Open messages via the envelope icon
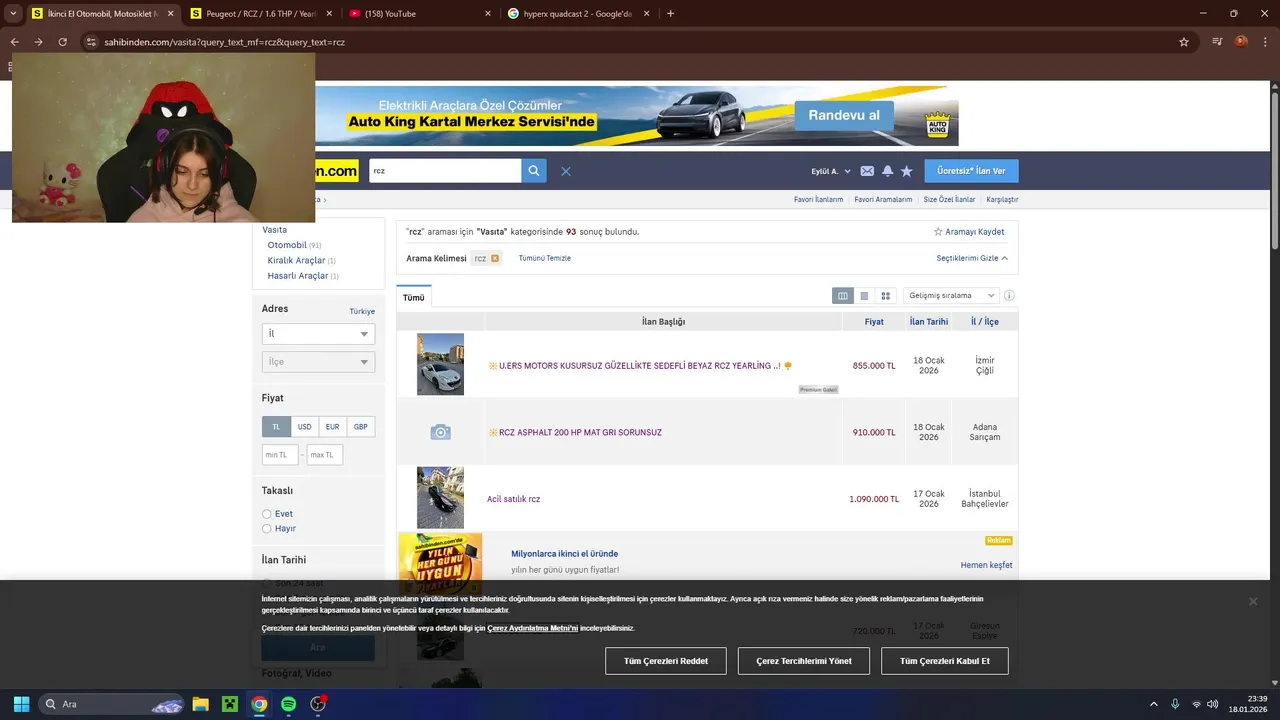The height and width of the screenshot is (720, 1280). pyautogui.click(x=867, y=171)
